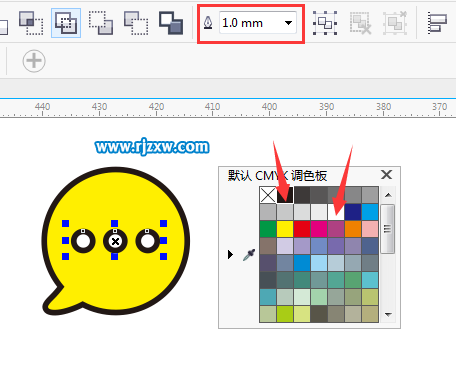
Task: Choose the yellow color swatch
Action: coord(285,229)
